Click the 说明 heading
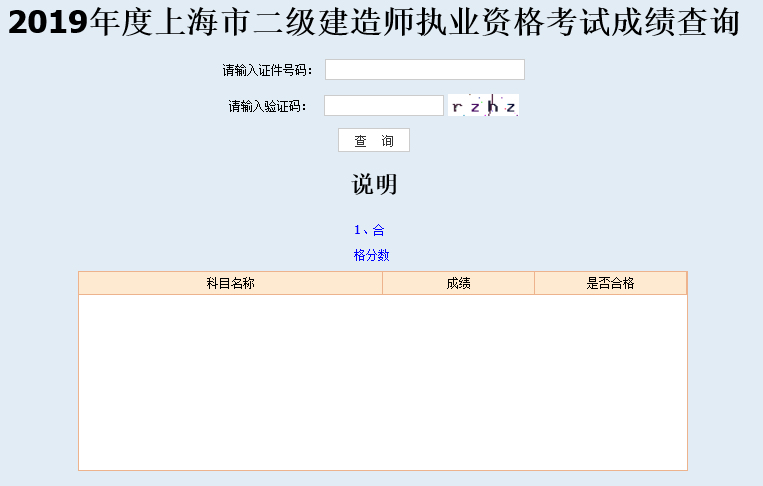 [374, 184]
